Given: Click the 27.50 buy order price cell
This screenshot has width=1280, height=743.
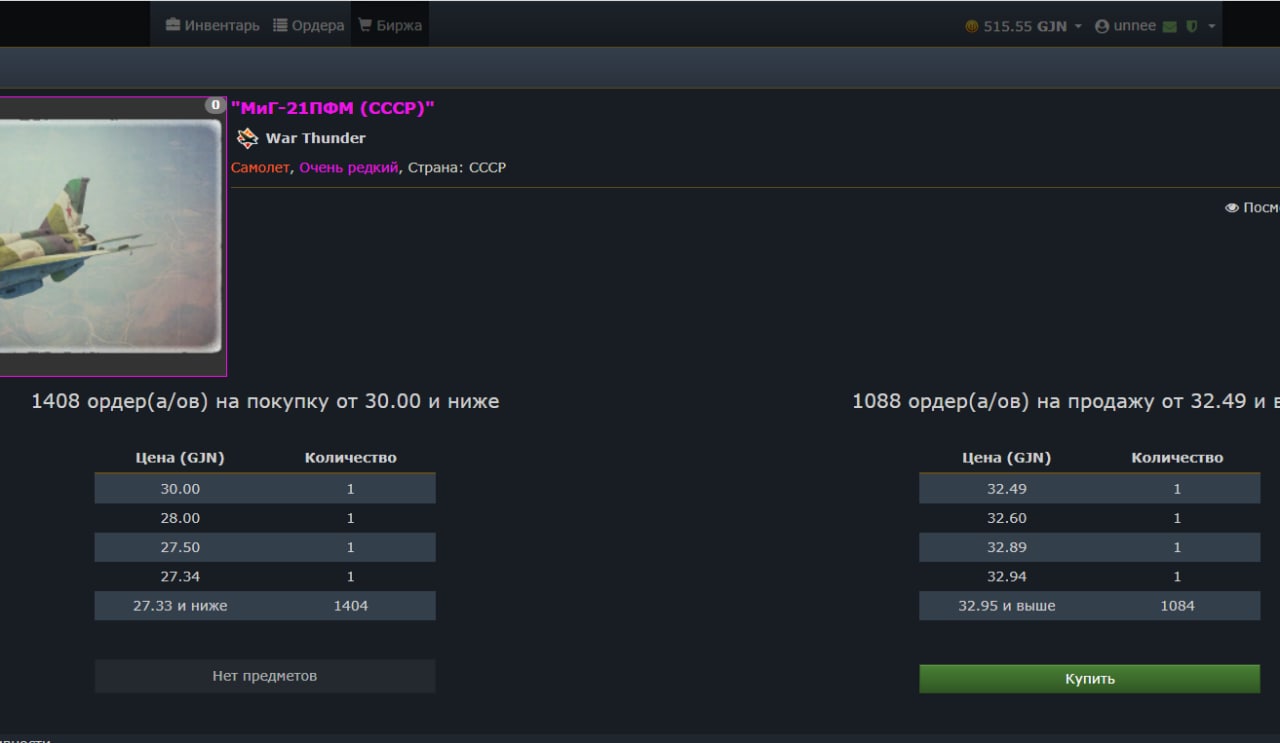Looking at the screenshot, I should coord(180,547).
